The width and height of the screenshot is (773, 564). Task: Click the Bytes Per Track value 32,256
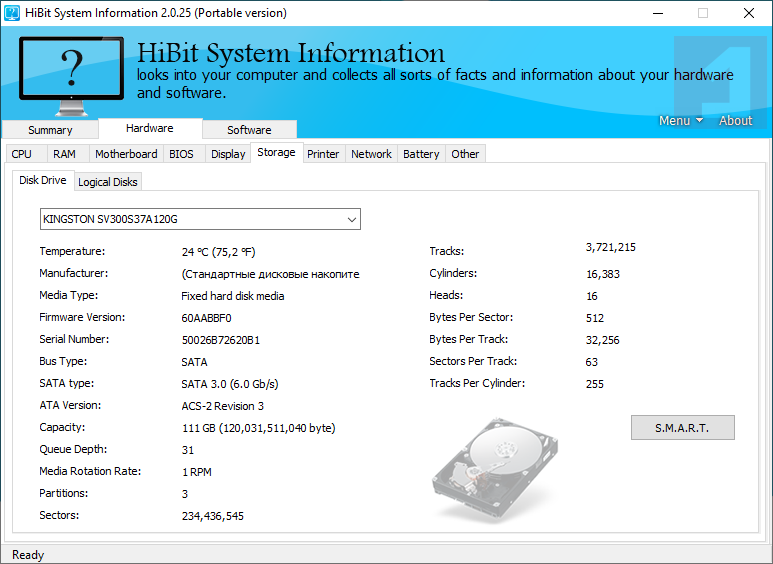click(602, 340)
